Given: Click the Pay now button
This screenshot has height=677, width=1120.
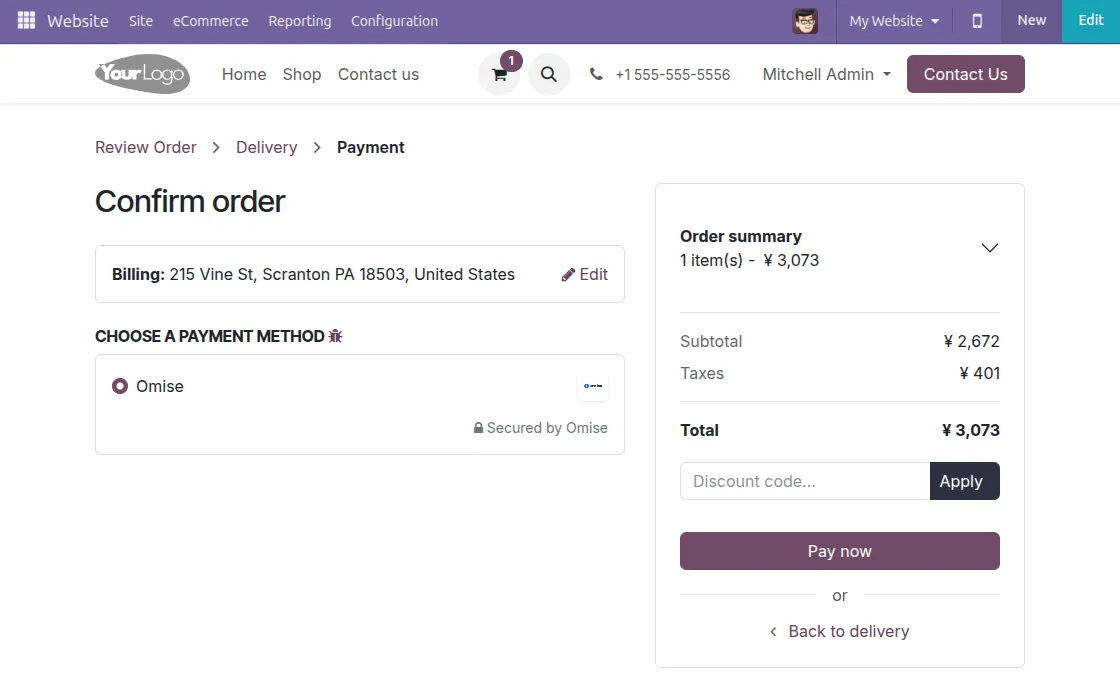Looking at the screenshot, I should (x=839, y=550).
